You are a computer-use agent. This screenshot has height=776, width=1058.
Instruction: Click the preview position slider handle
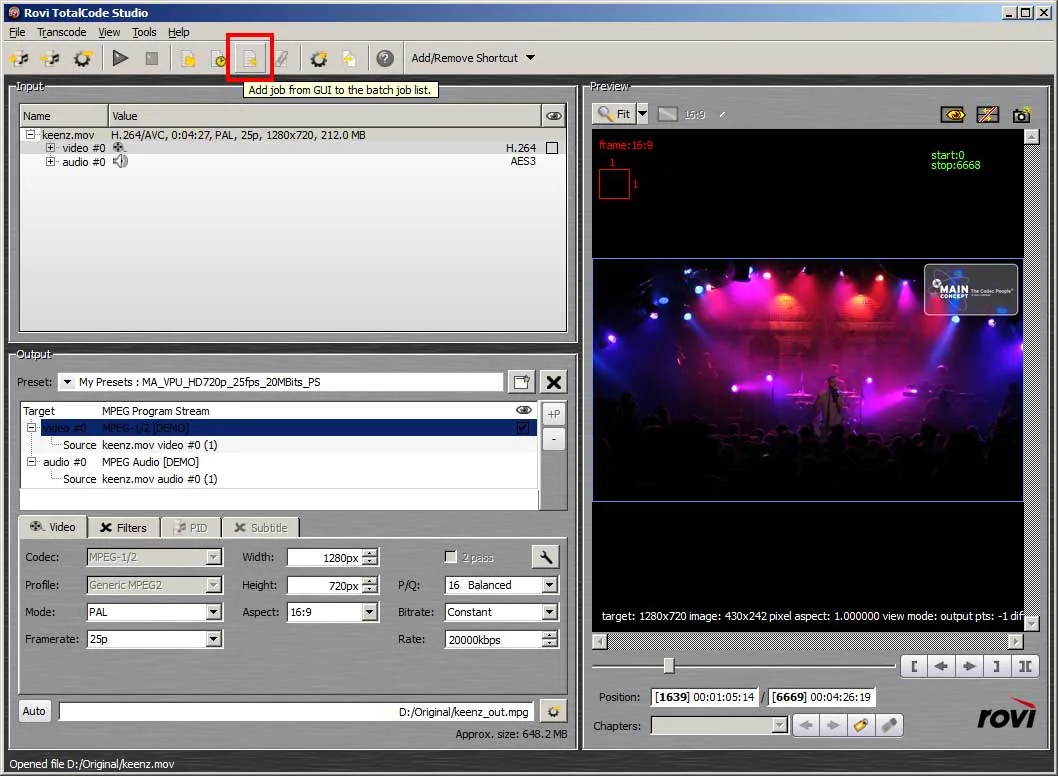[669, 666]
